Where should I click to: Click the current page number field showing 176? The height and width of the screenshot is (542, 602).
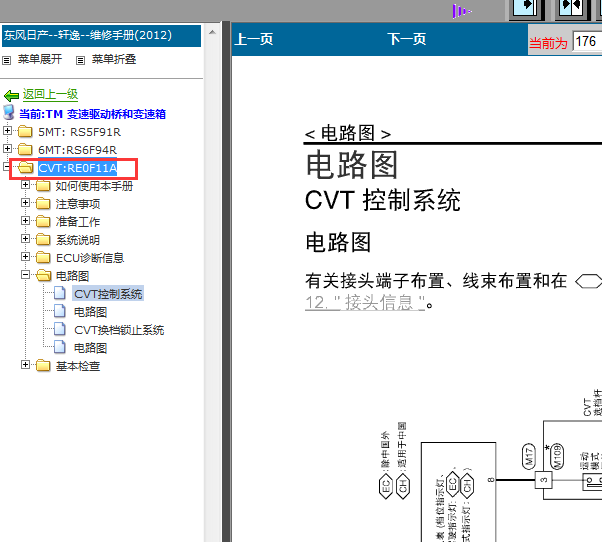tap(587, 41)
